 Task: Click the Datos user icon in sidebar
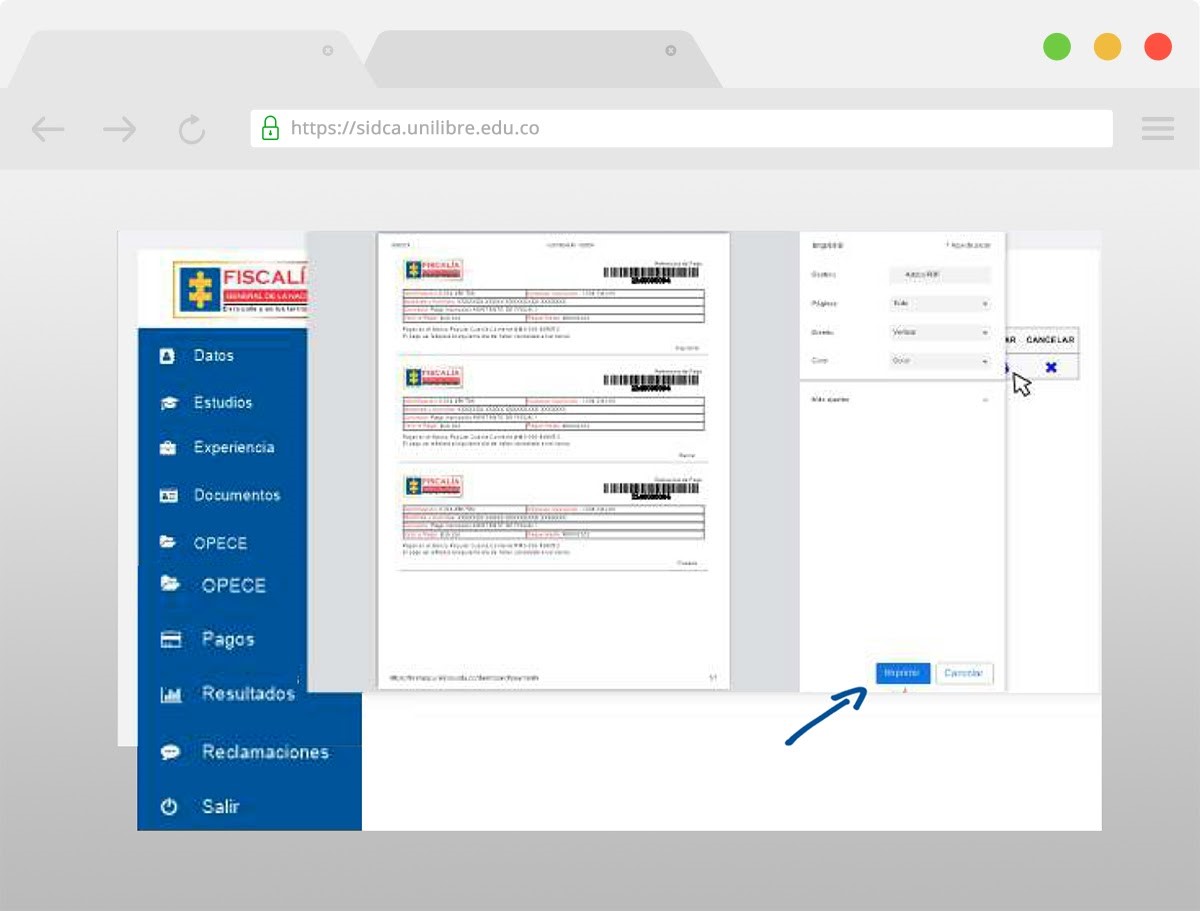click(x=168, y=356)
